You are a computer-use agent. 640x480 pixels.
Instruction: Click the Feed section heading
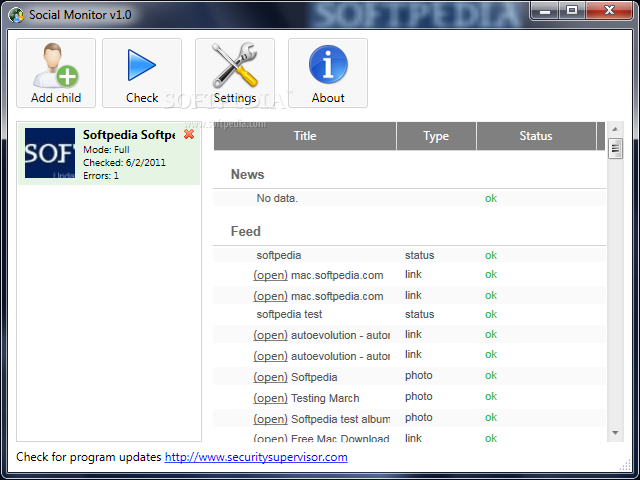(245, 231)
